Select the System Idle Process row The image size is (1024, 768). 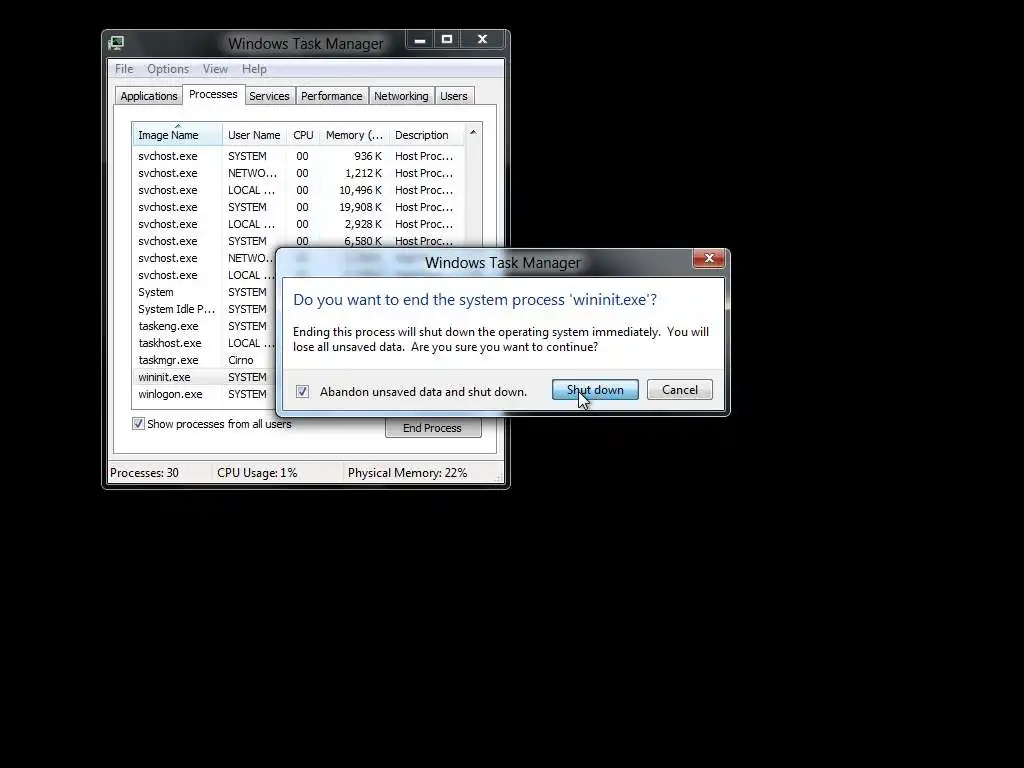pos(204,309)
